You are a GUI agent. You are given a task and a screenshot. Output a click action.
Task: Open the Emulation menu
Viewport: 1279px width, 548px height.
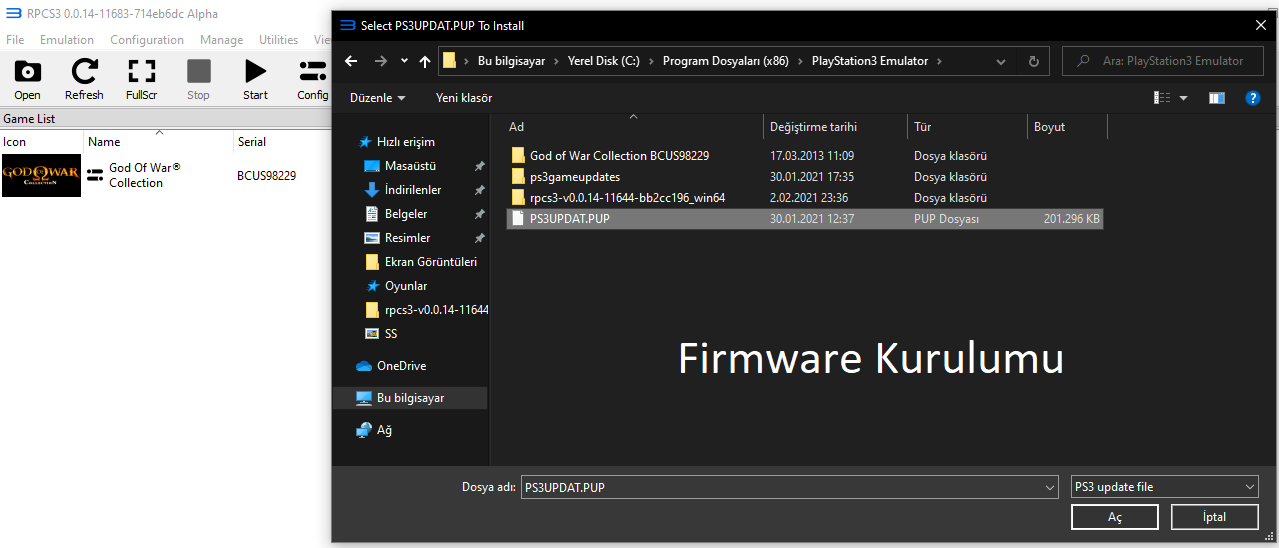67,40
